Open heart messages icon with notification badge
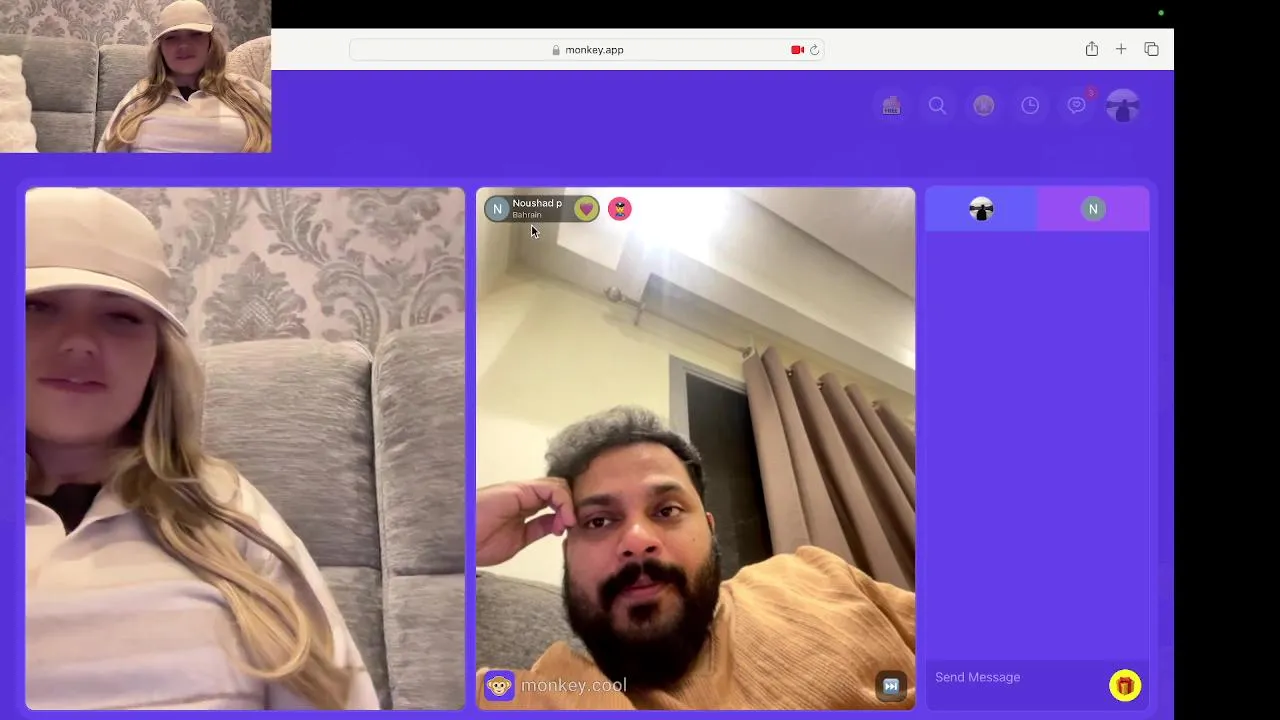This screenshot has height=720, width=1280. [1077, 104]
